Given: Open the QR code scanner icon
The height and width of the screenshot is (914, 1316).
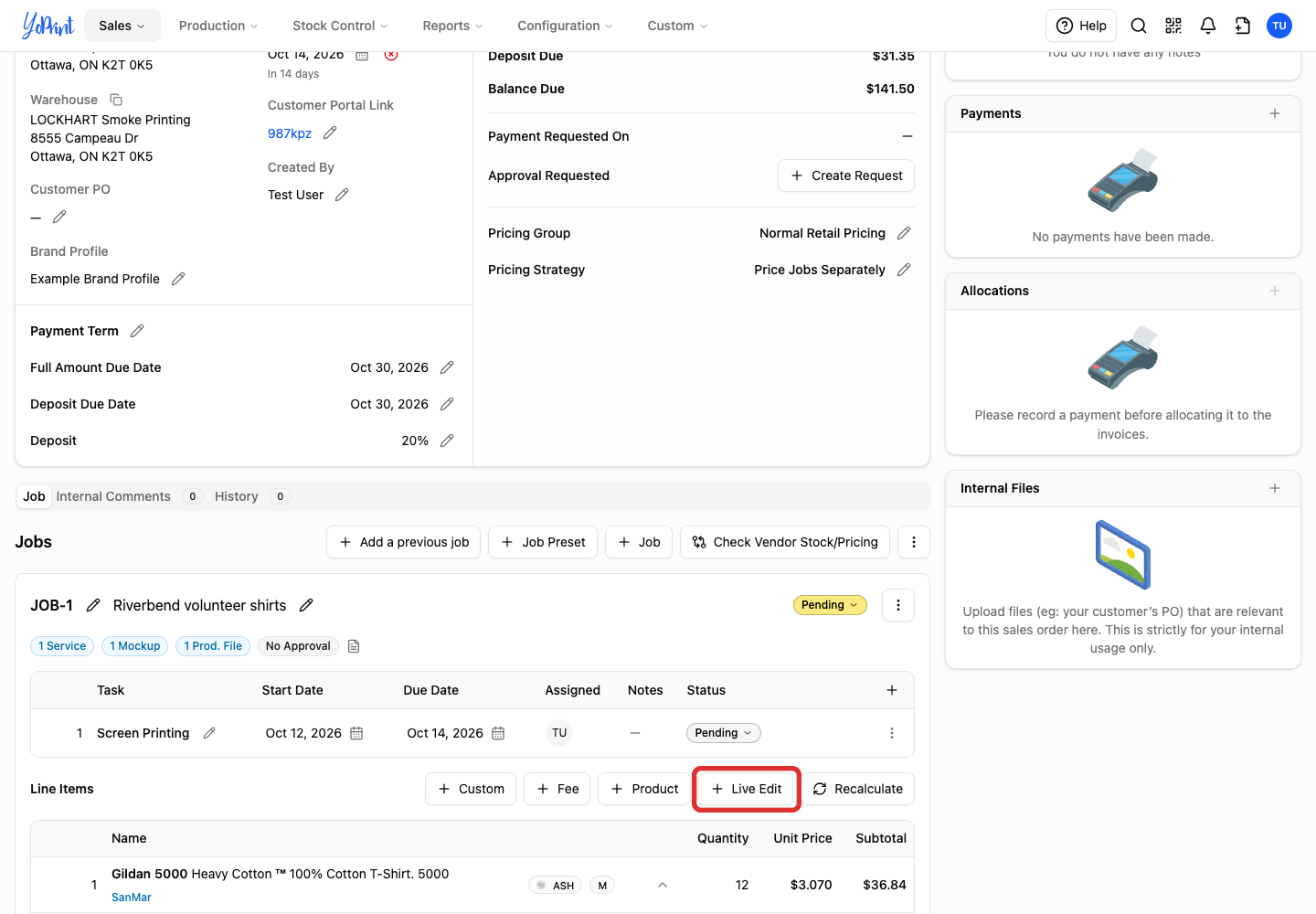Looking at the screenshot, I should [1173, 26].
